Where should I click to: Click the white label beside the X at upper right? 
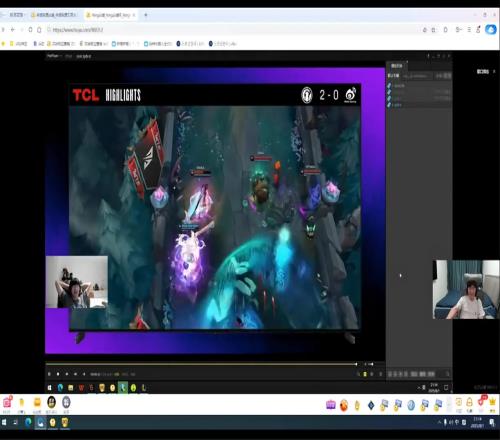[483, 71]
